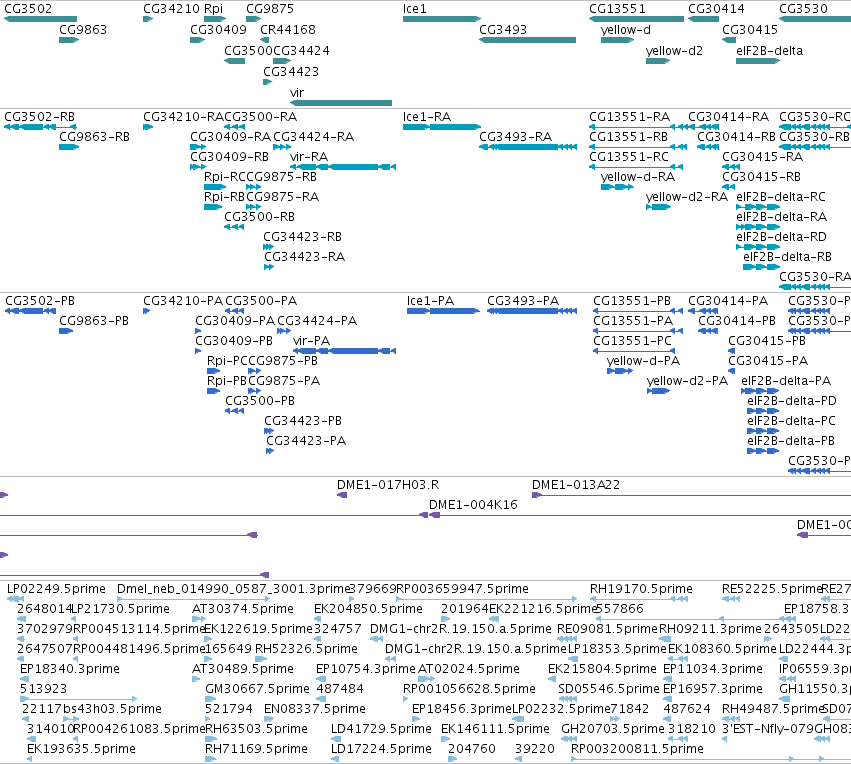851x764 pixels.
Task: Click the EK204850.5prime EST label
Action: tap(368, 609)
